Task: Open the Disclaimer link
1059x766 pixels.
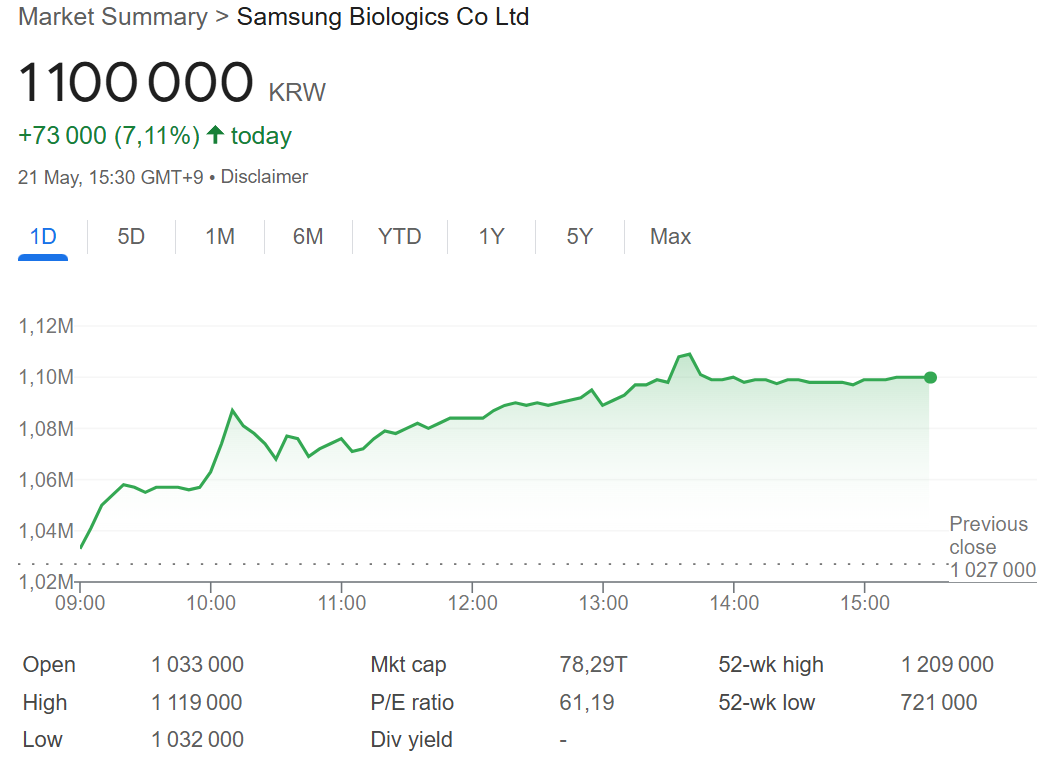Action: coord(264,177)
